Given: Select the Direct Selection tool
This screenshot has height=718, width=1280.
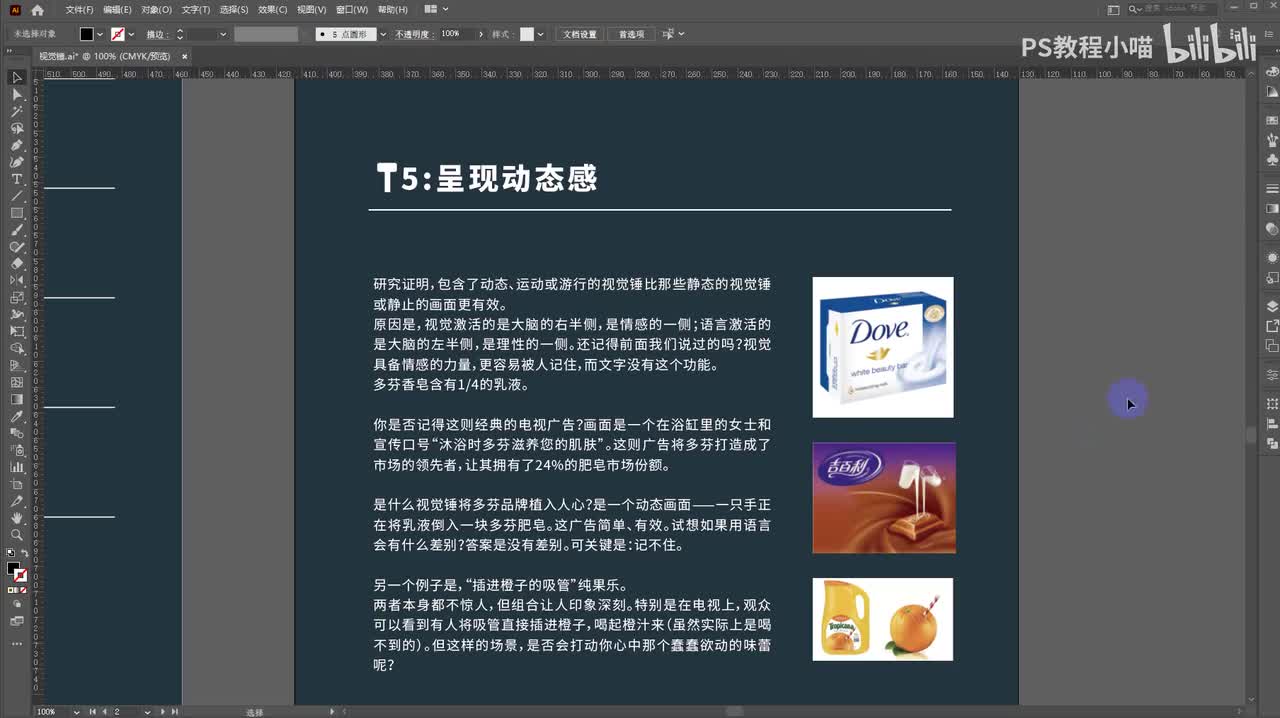Looking at the screenshot, I should pyautogui.click(x=17, y=94).
